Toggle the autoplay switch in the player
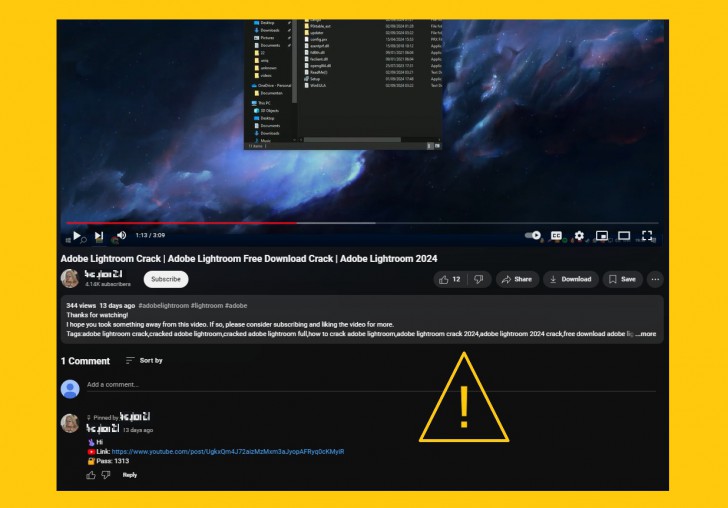Screen dimensions: 728x508 pyautogui.click(x=533, y=235)
